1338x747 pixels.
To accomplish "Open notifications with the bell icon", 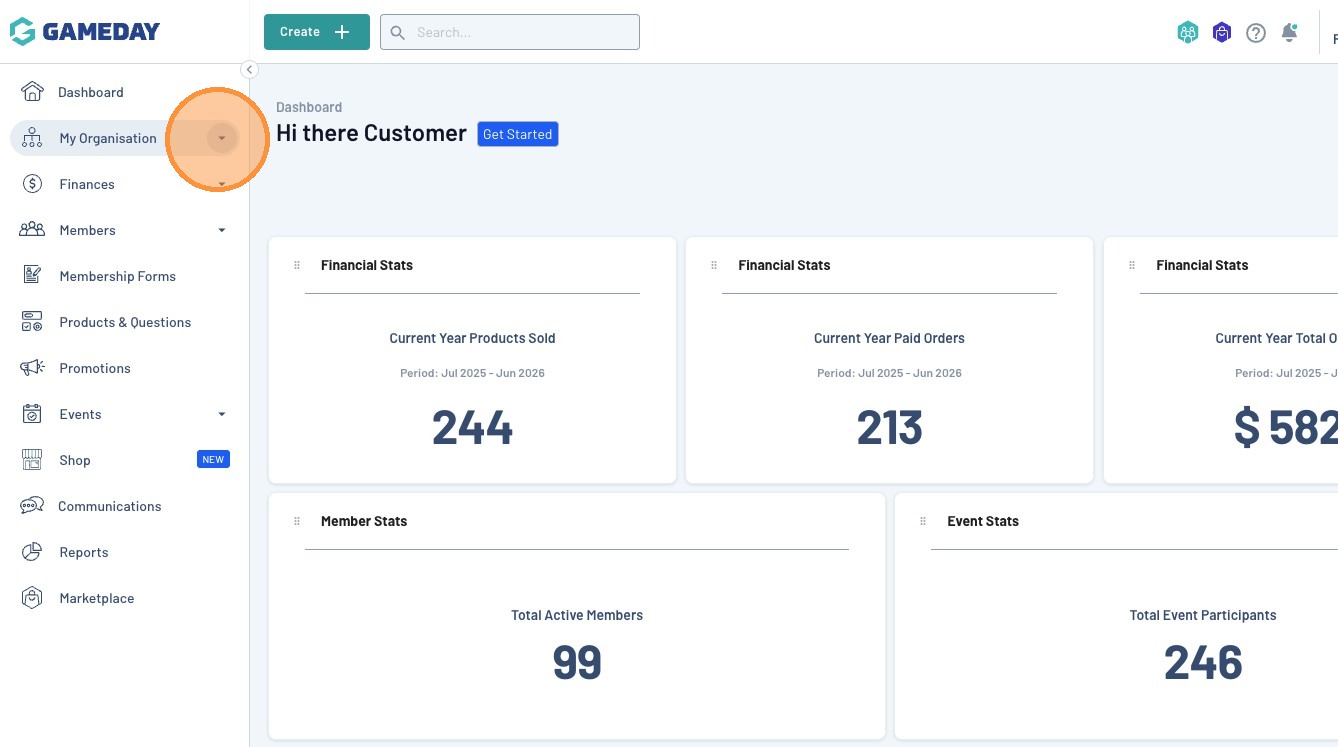I will [1290, 33].
